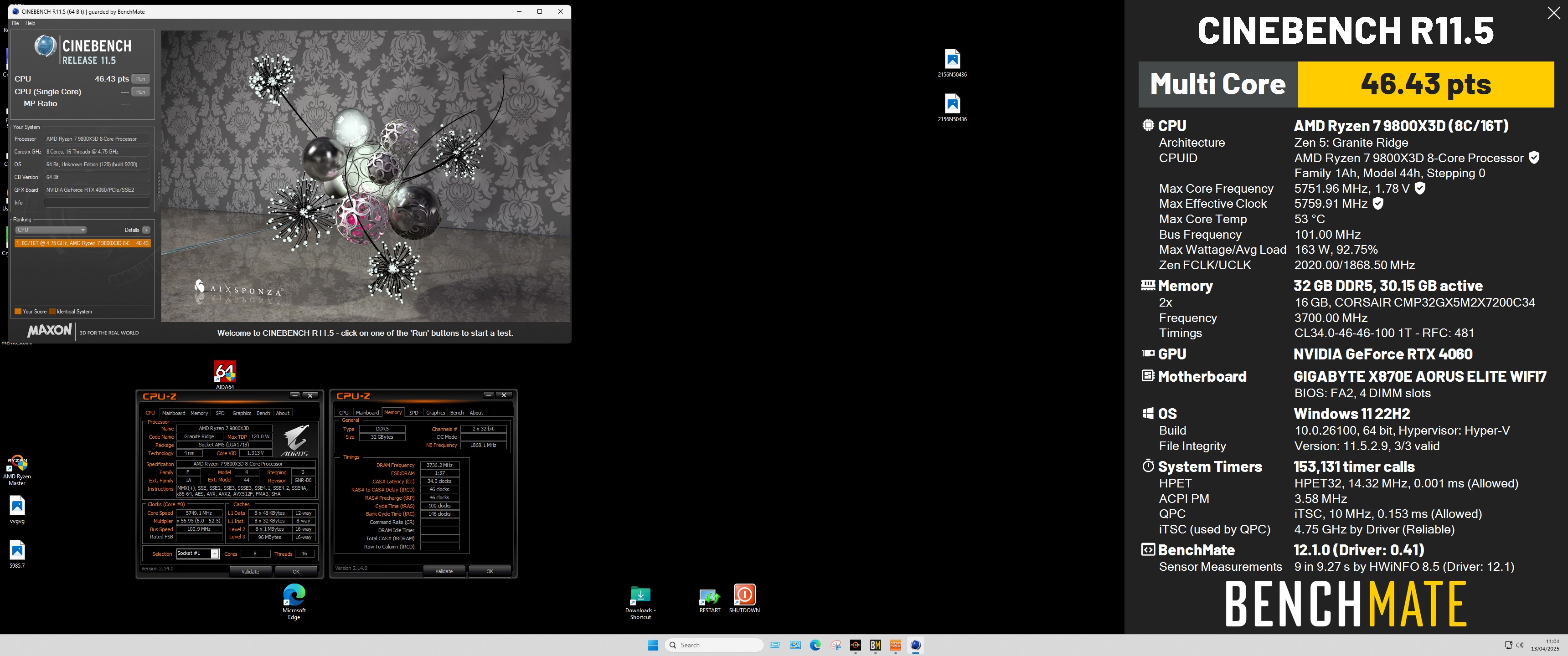Switch to Graphics tab in CPU-tab CPU-Z window
This screenshot has width=1568, height=656.
pos(242,413)
